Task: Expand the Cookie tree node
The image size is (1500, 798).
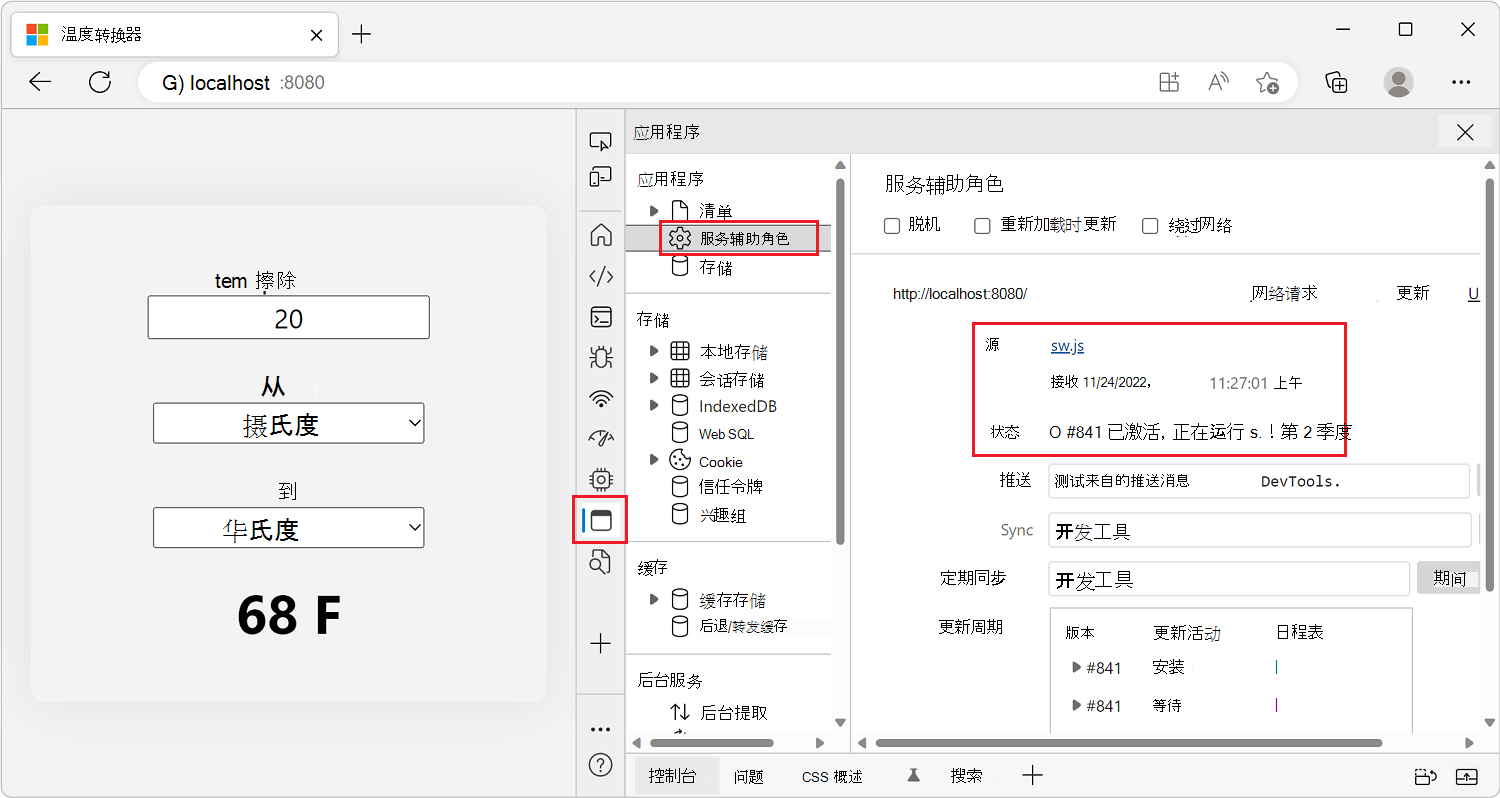Action: tap(654, 460)
